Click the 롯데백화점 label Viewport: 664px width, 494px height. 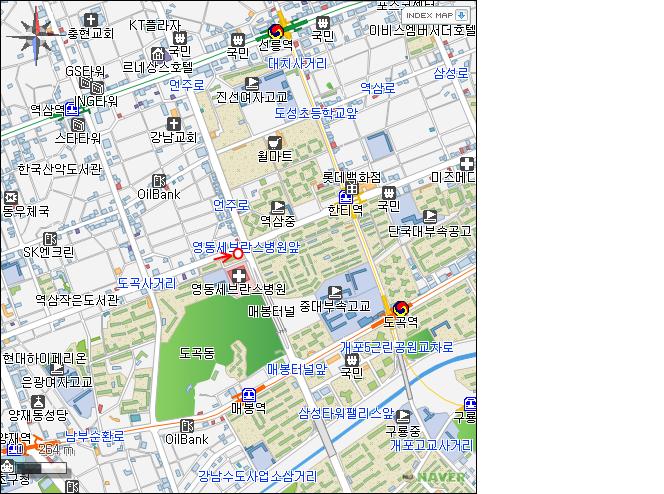pyautogui.click(x=353, y=176)
